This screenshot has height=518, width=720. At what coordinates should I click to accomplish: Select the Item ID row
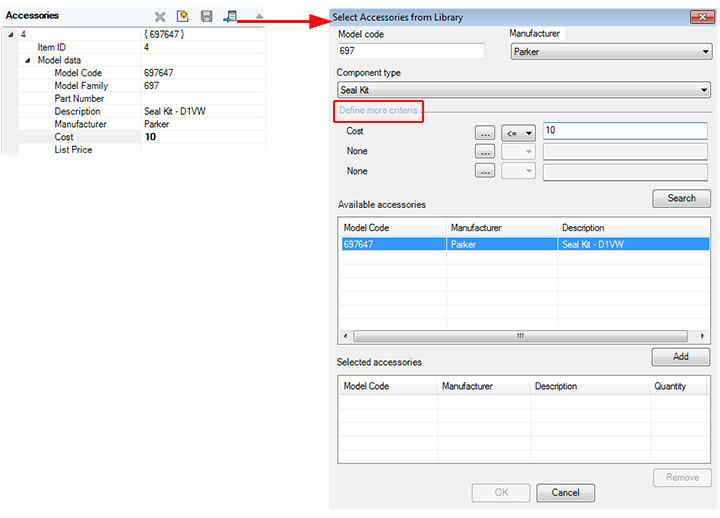click(x=141, y=47)
